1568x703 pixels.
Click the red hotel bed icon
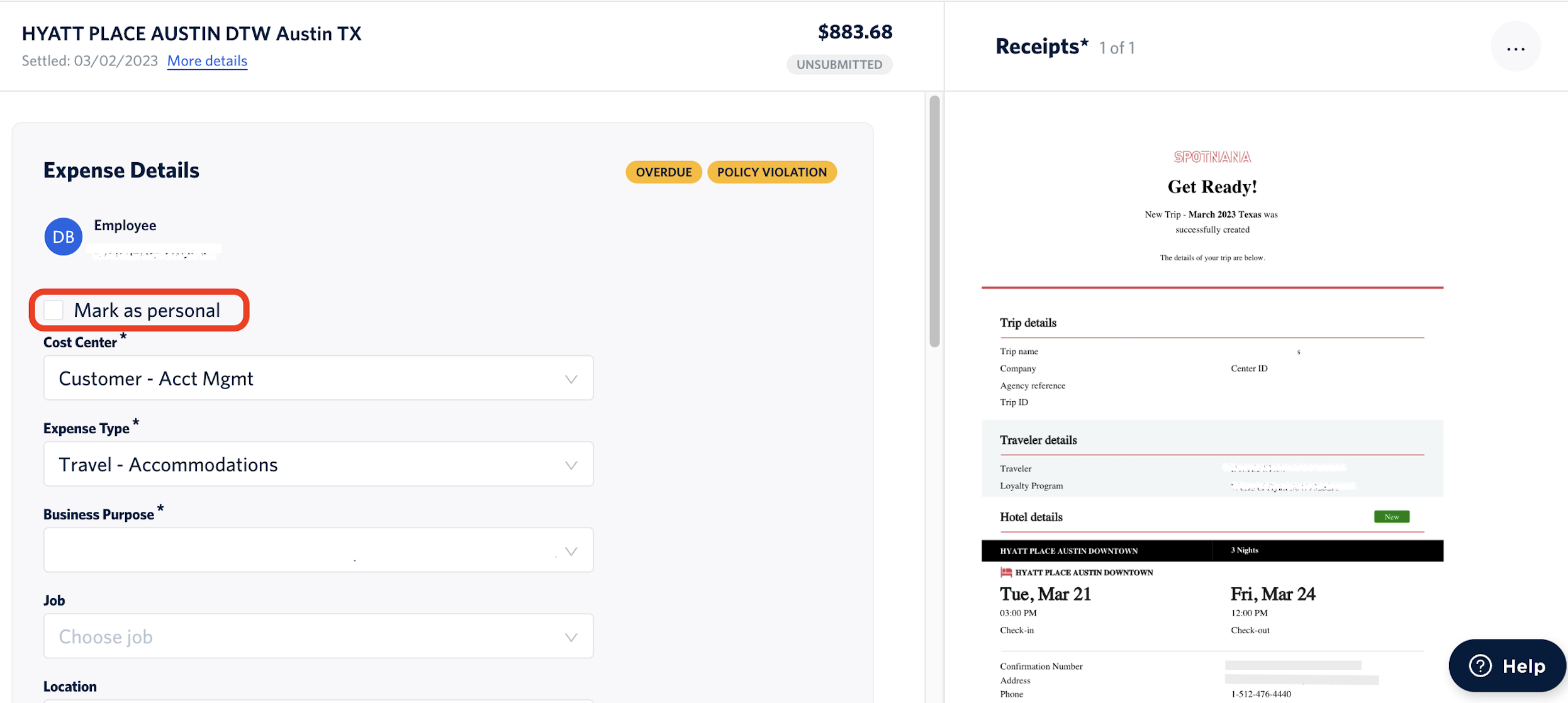tap(1006, 572)
